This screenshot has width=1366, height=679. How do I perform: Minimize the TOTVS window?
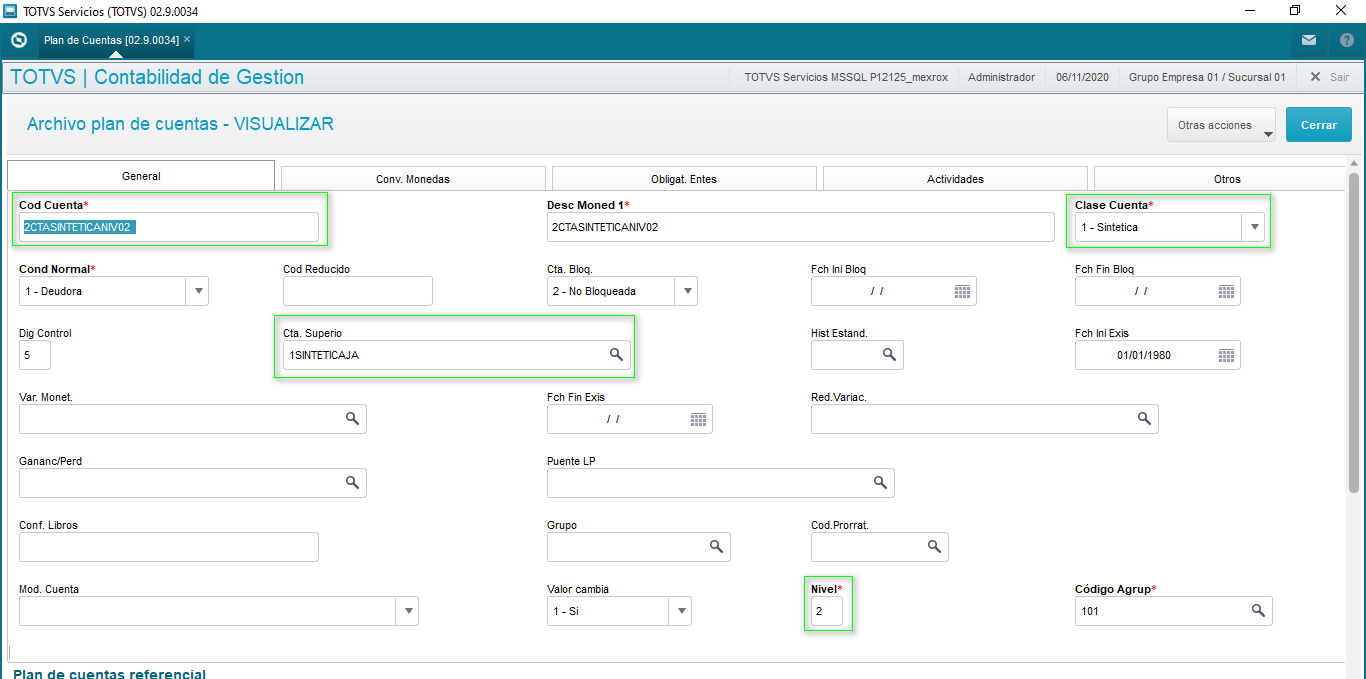click(1249, 10)
